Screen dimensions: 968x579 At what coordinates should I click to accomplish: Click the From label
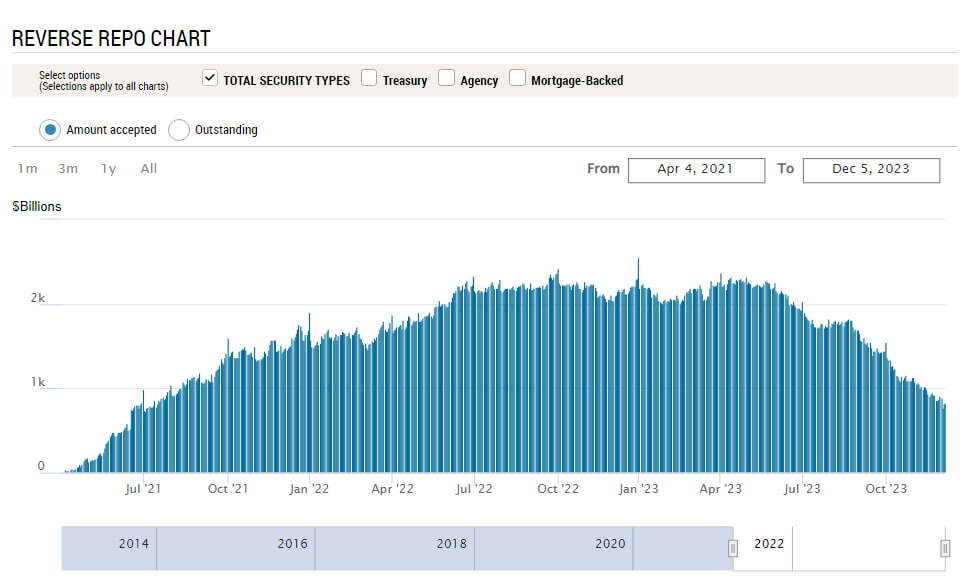click(603, 169)
